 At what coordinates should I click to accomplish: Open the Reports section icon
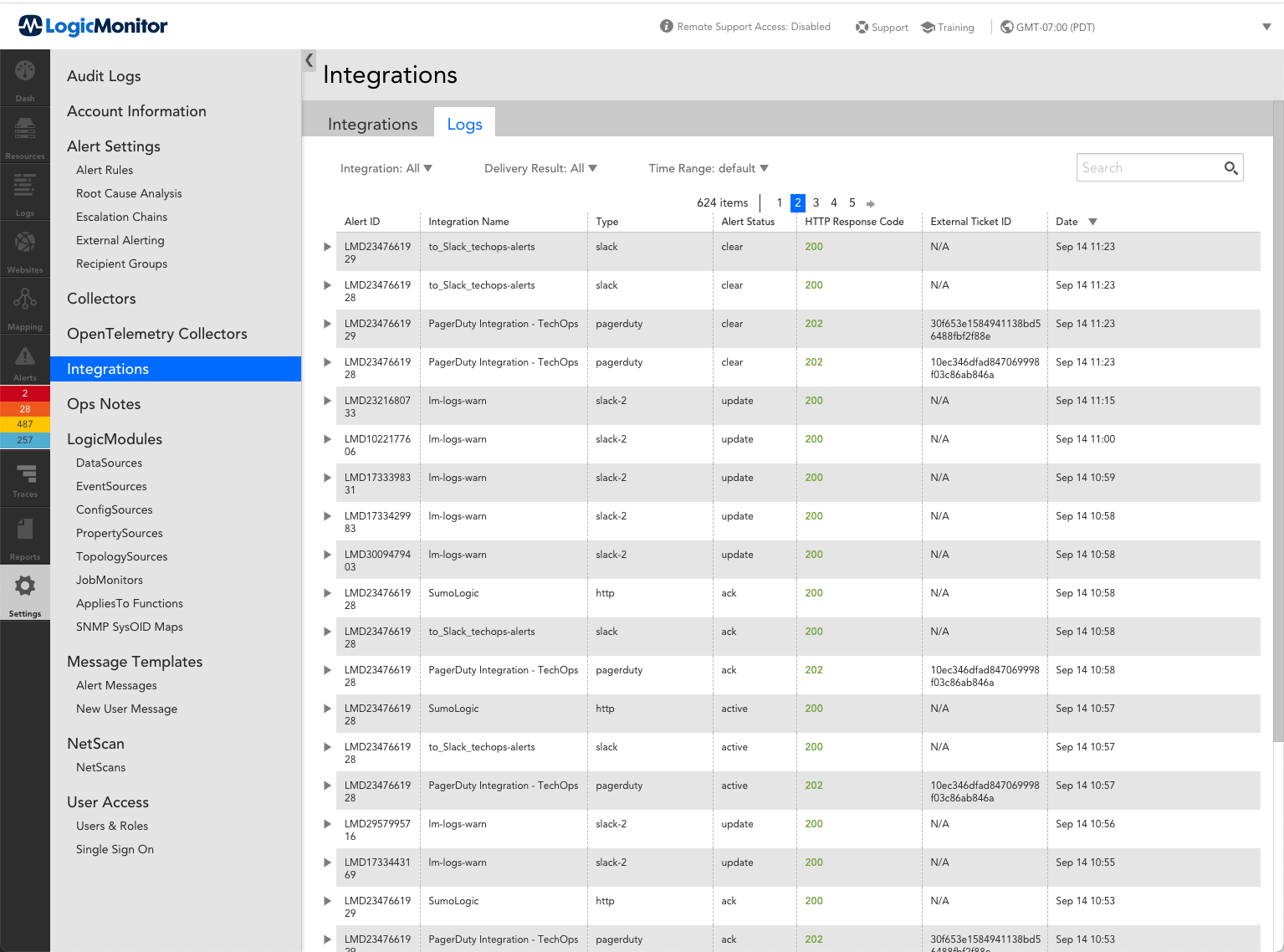(25, 535)
